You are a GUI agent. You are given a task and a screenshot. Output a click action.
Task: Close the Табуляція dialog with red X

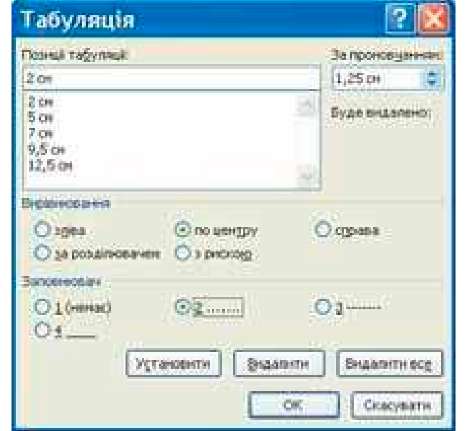(433, 19)
